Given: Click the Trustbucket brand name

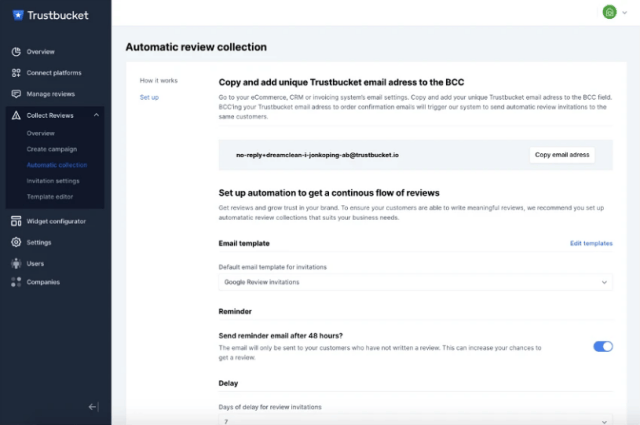Looking at the screenshot, I should point(58,16).
